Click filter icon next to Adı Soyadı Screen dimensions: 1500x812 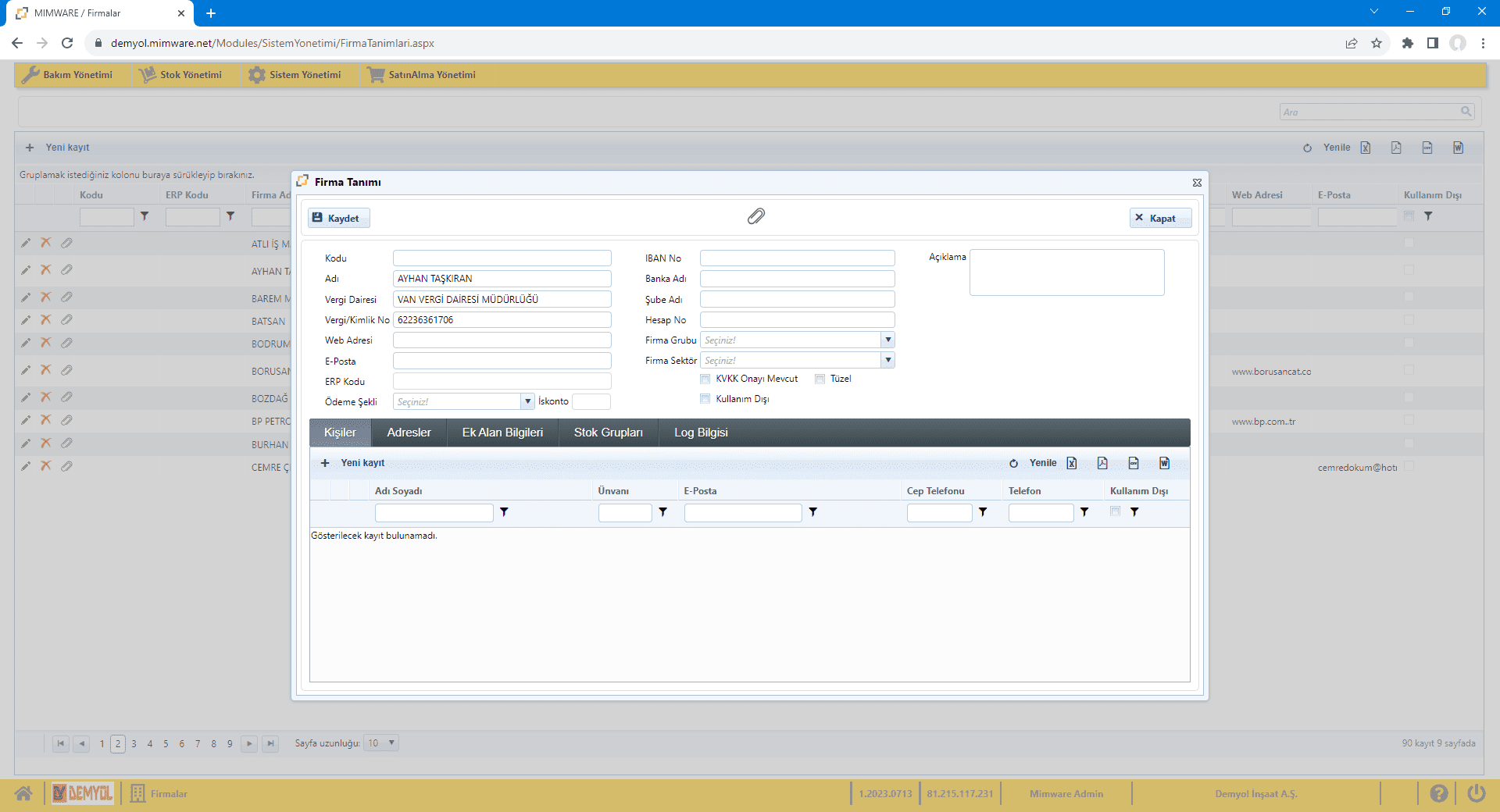point(504,512)
